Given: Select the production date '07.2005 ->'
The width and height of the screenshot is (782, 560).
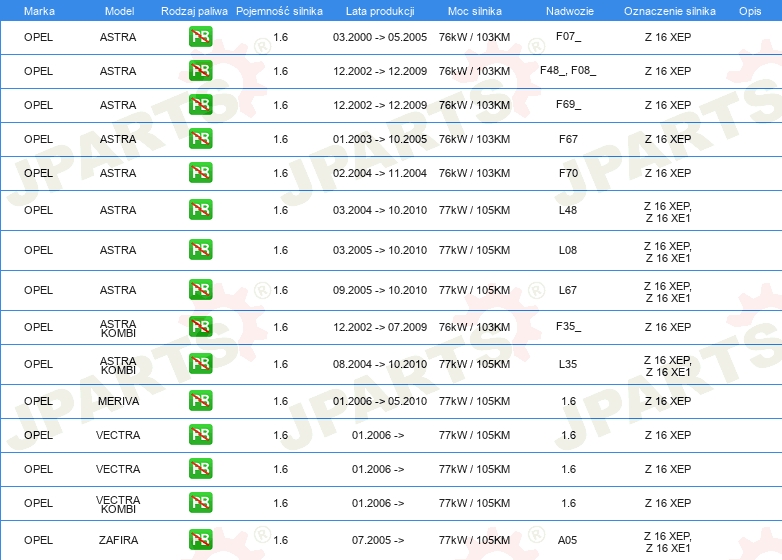Looking at the screenshot, I should (x=378, y=540).
